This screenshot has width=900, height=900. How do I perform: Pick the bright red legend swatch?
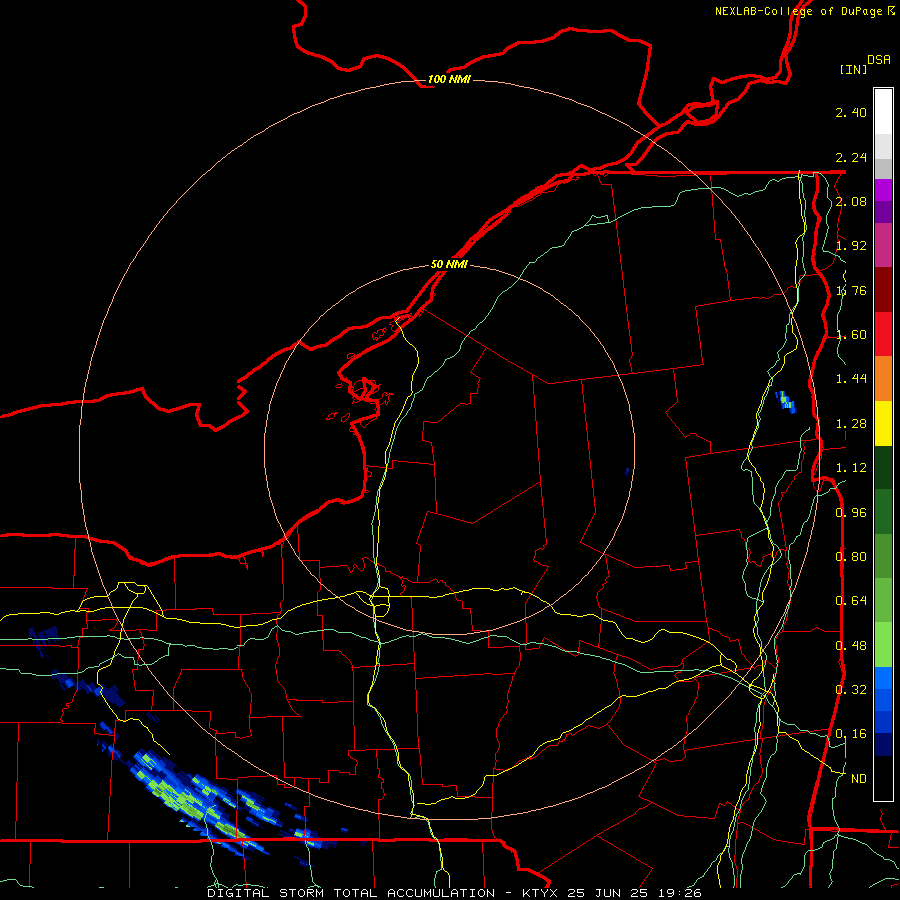point(883,334)
